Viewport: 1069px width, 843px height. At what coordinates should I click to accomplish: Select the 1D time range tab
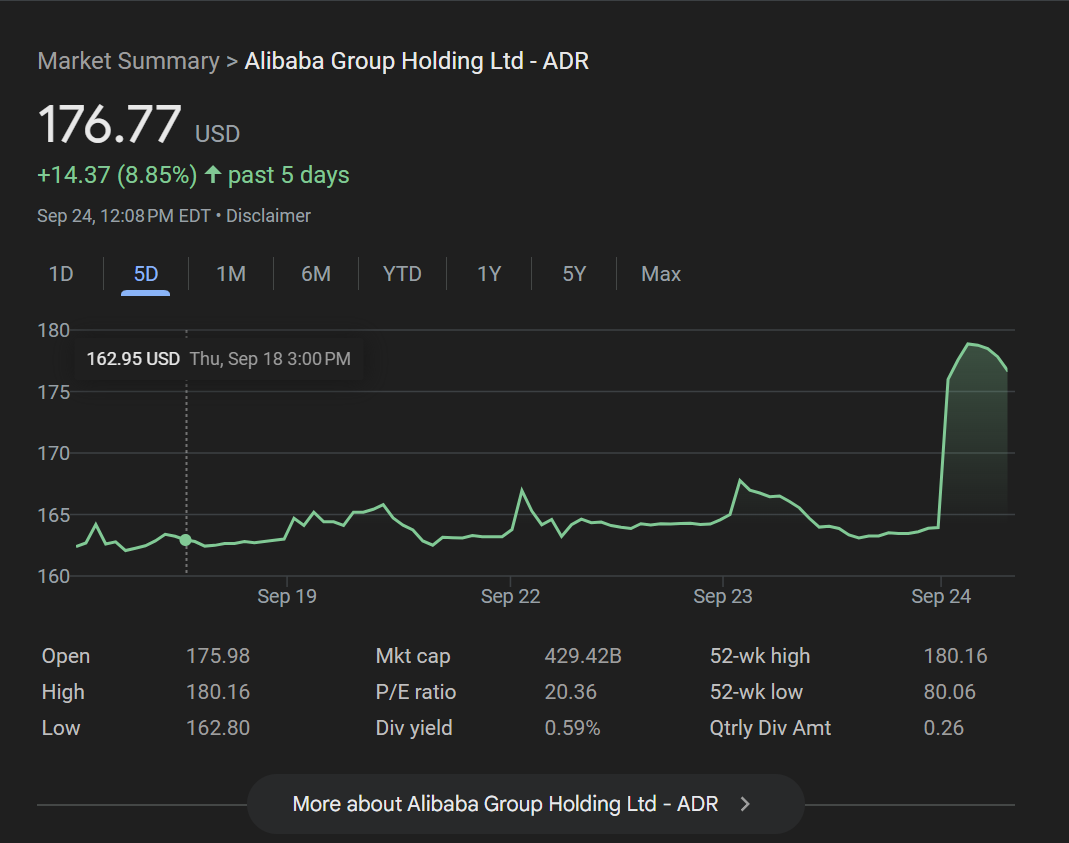click(61, 274)
